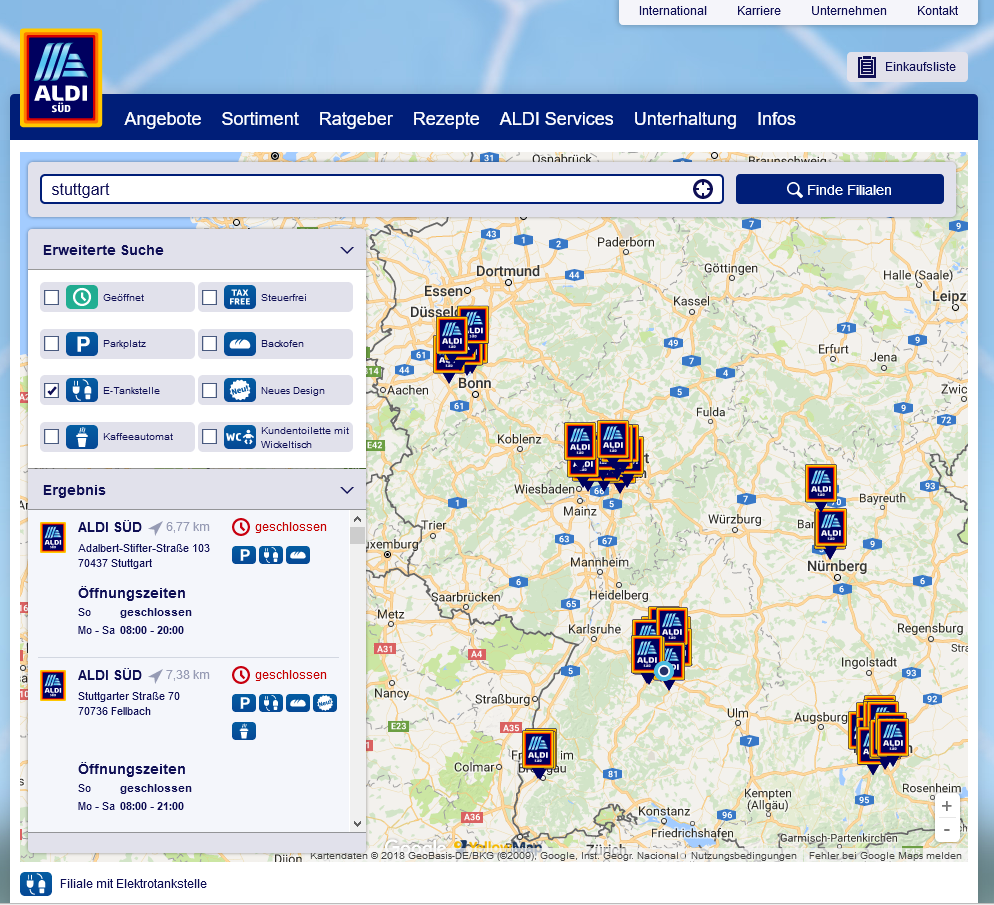This screenshot has width=994, height=905.
Task: Select the Stuttgarter Straße 70 address text
Action: coord(129,696)
